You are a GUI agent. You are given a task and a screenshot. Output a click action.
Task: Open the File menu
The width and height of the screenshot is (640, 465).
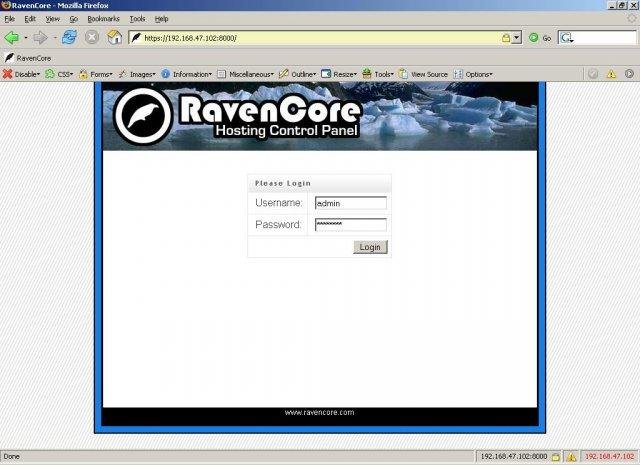point(9,19)
